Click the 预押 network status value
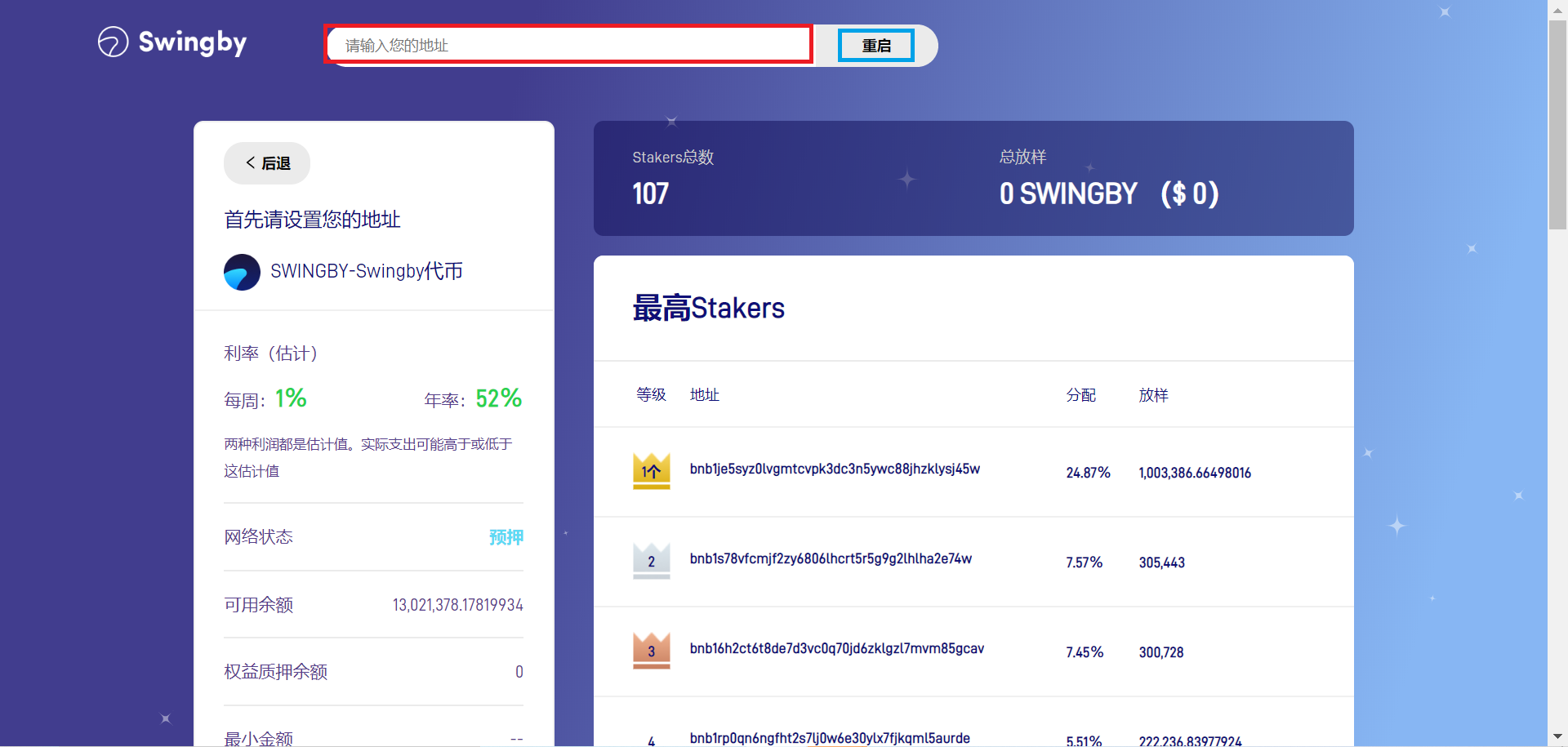 pyautogui.click(x=506, y=537)
